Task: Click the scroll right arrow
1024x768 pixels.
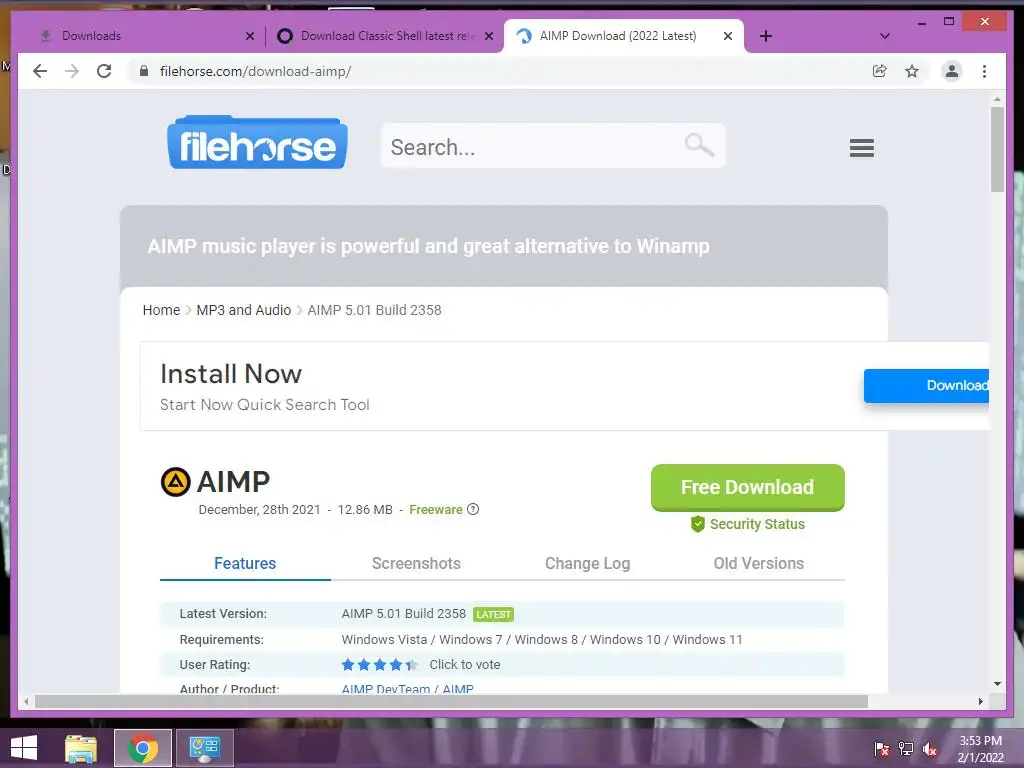Action: click(x=980, y=701)
